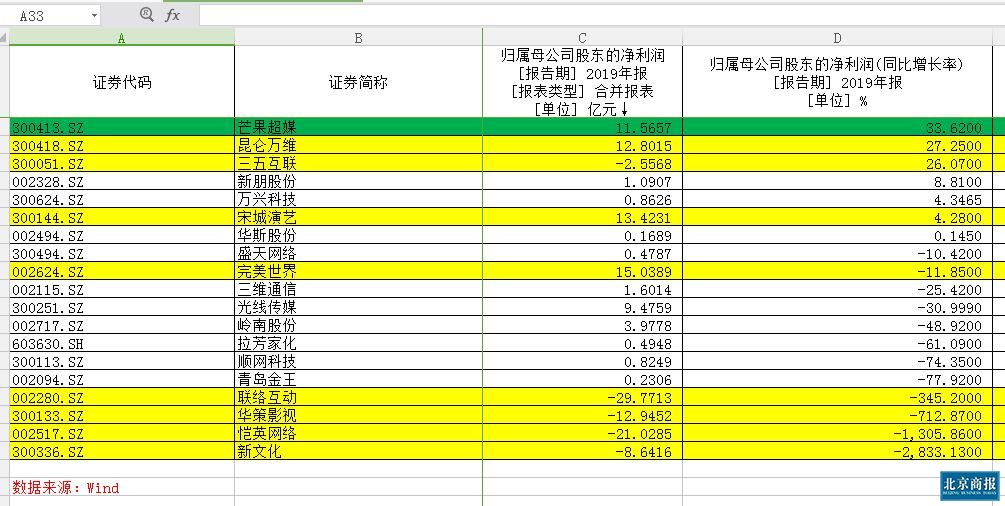This screenshot has width=1005, height=506.
Task: Select column D header
Action: pos(837,38)
